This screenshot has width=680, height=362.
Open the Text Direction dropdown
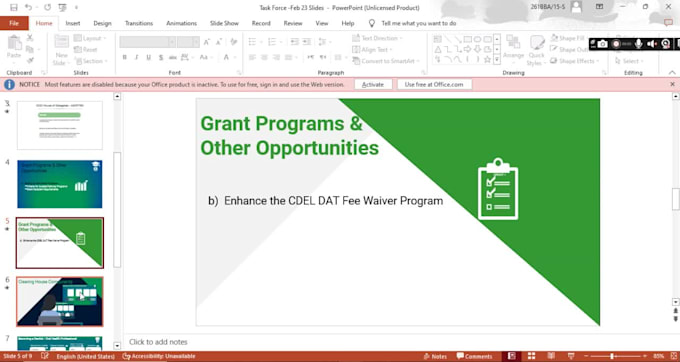pyautogui.click(x=377, y=38)
